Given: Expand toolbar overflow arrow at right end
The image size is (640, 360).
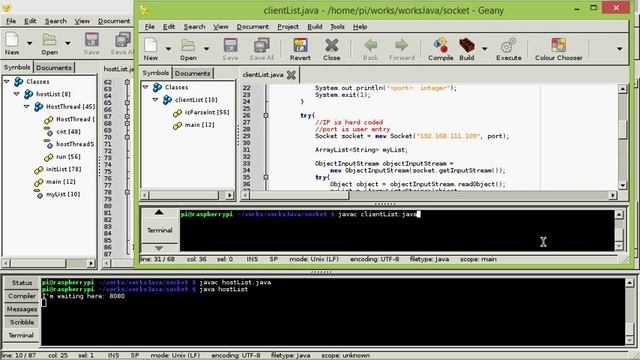Looking at the screenshot, I should coord(619,49).
